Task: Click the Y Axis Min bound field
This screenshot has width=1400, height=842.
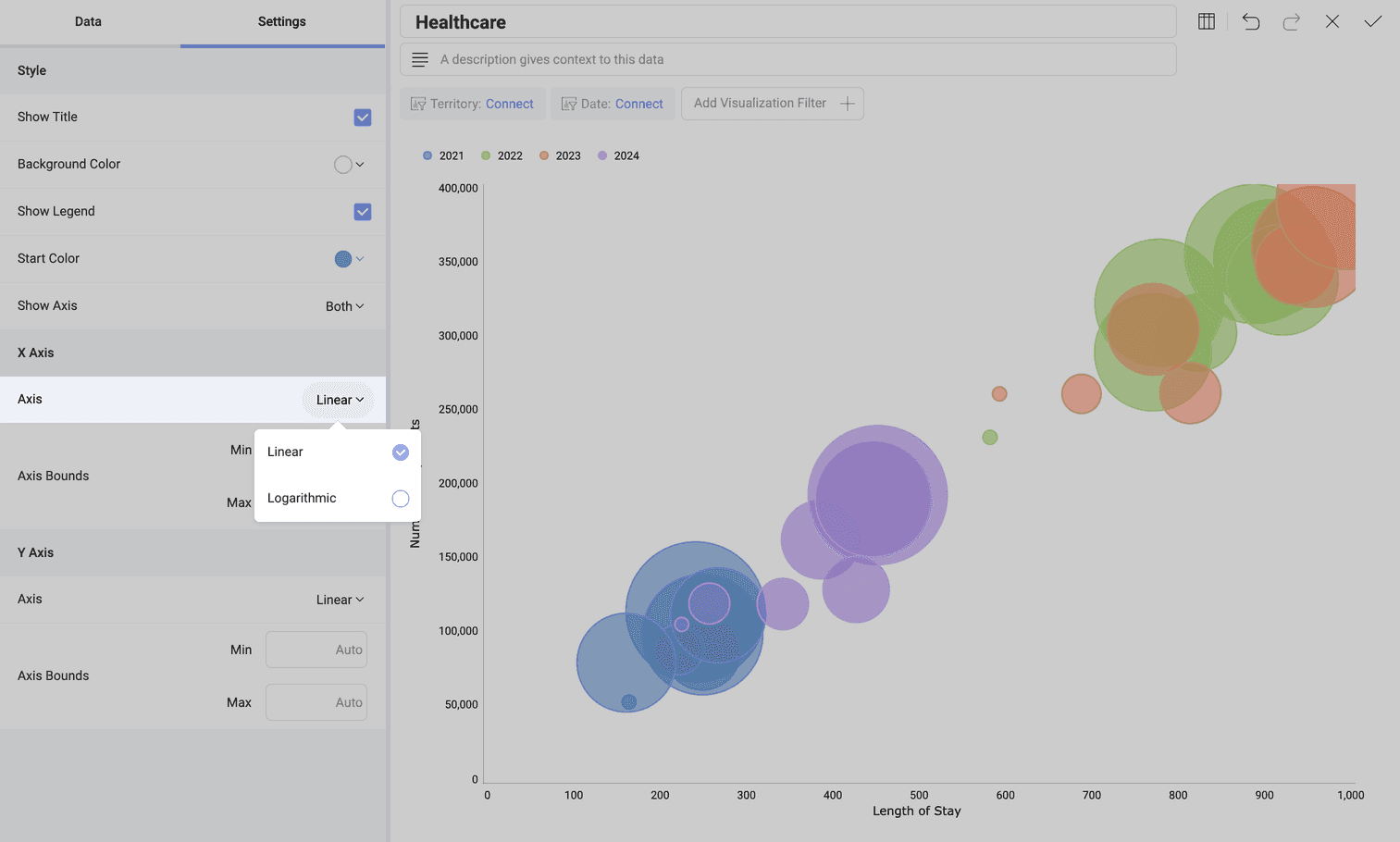Action: (x=316, y=650)
